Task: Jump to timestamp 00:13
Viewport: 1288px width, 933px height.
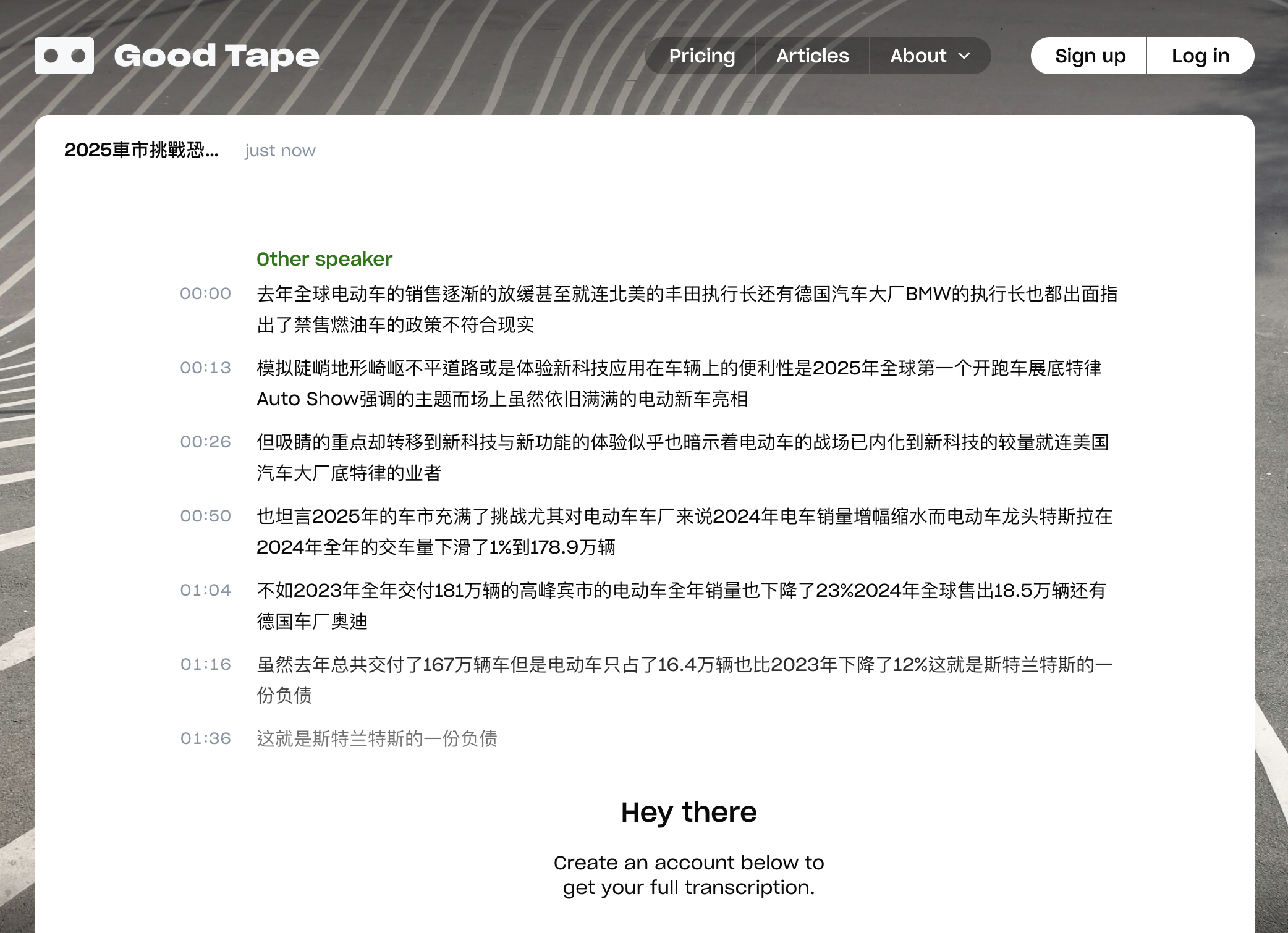Action: click(206, 368)
